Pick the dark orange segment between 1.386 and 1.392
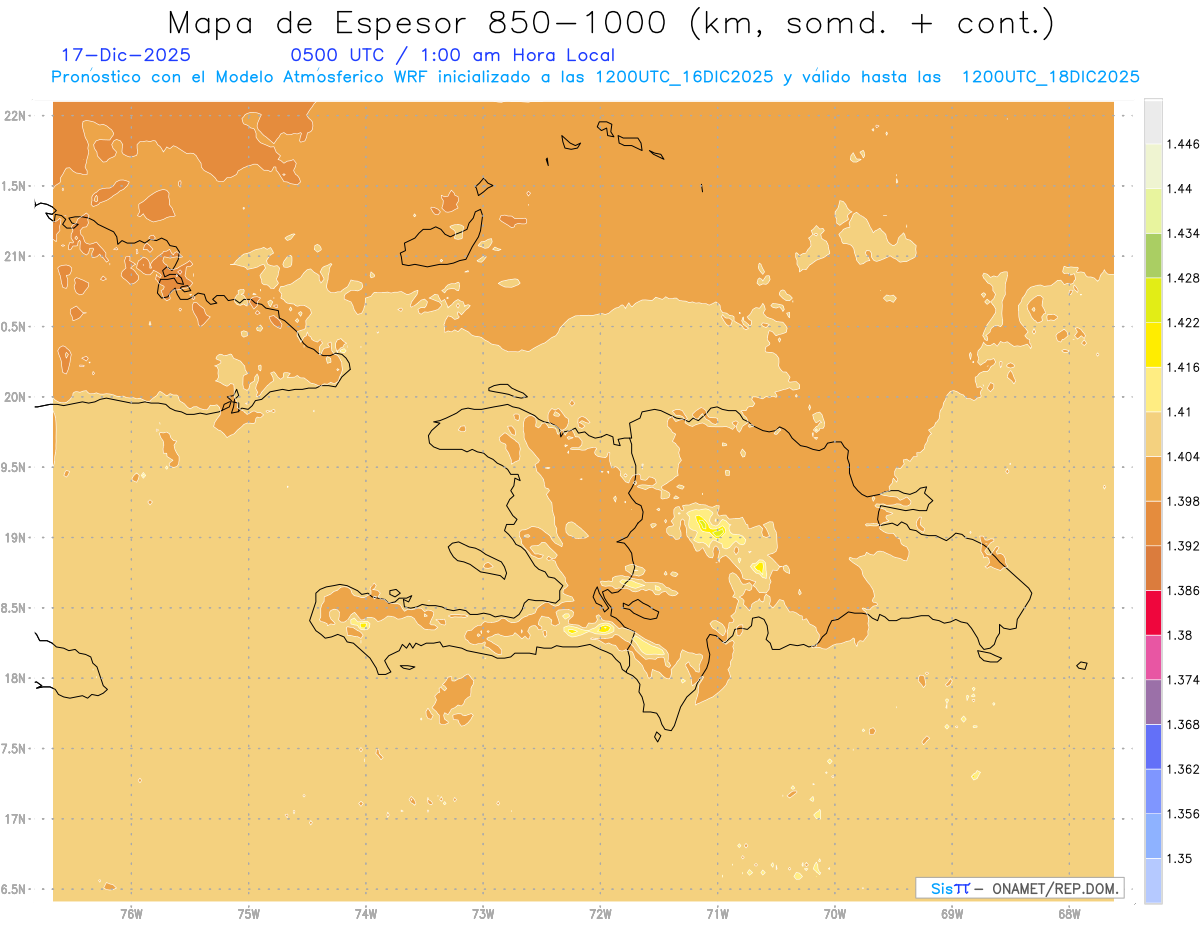The height and width of the screenshot is (927, 1200). (x=1153, y=568)
